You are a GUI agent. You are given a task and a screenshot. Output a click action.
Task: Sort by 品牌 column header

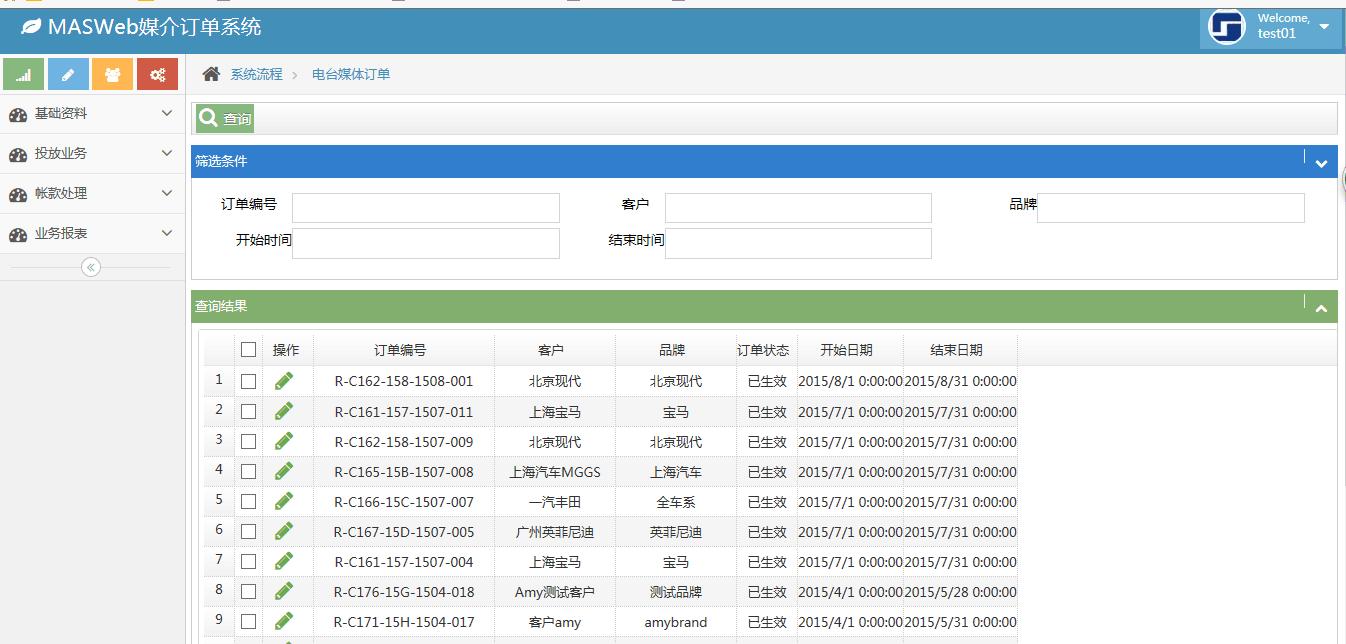[x=672, y=350]
